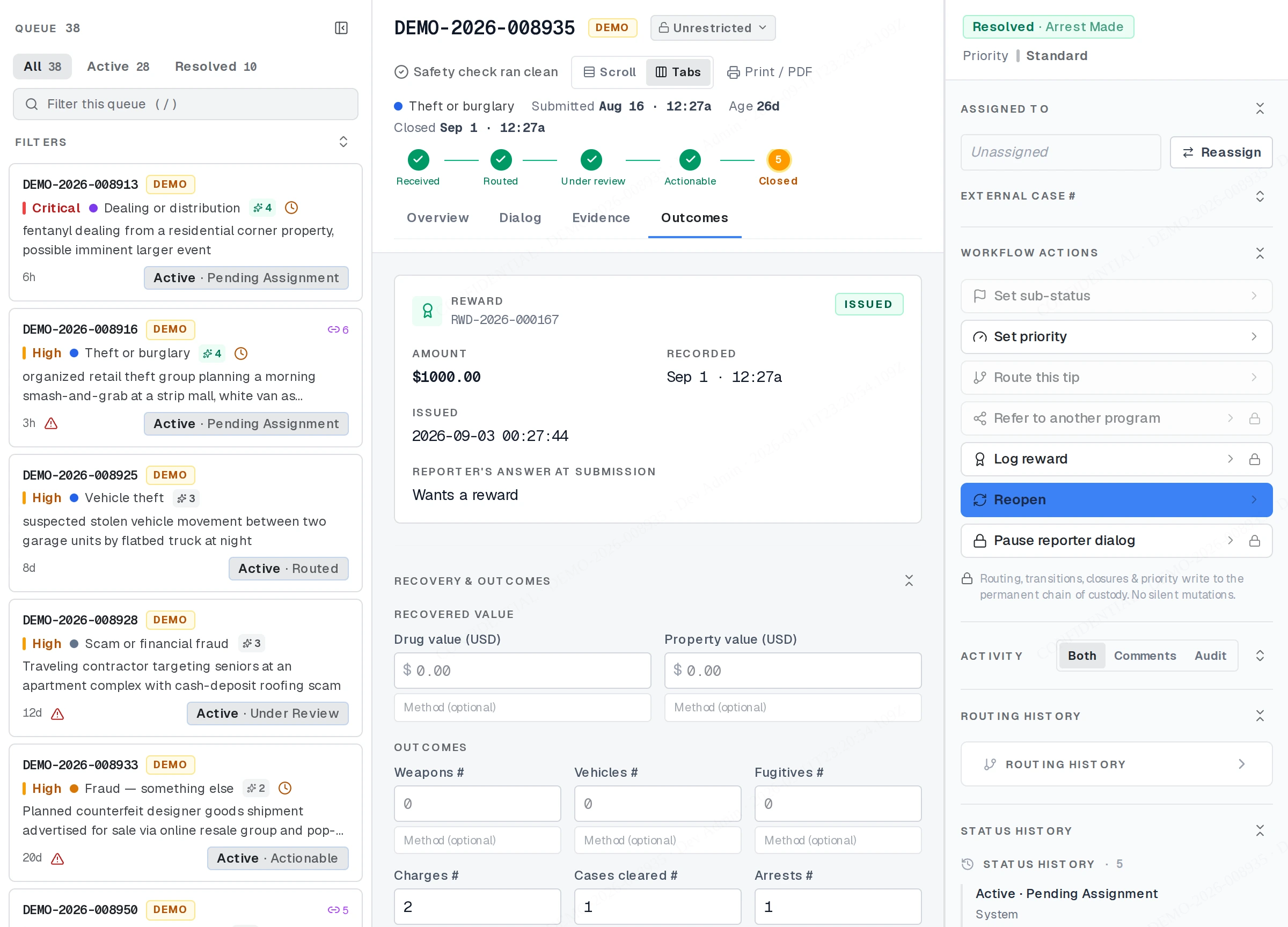Viewport: 1288px width, 927px height.
Task: Click the reward ribbon icon beside RWD-2026-000167
Action: coord(428,311)
